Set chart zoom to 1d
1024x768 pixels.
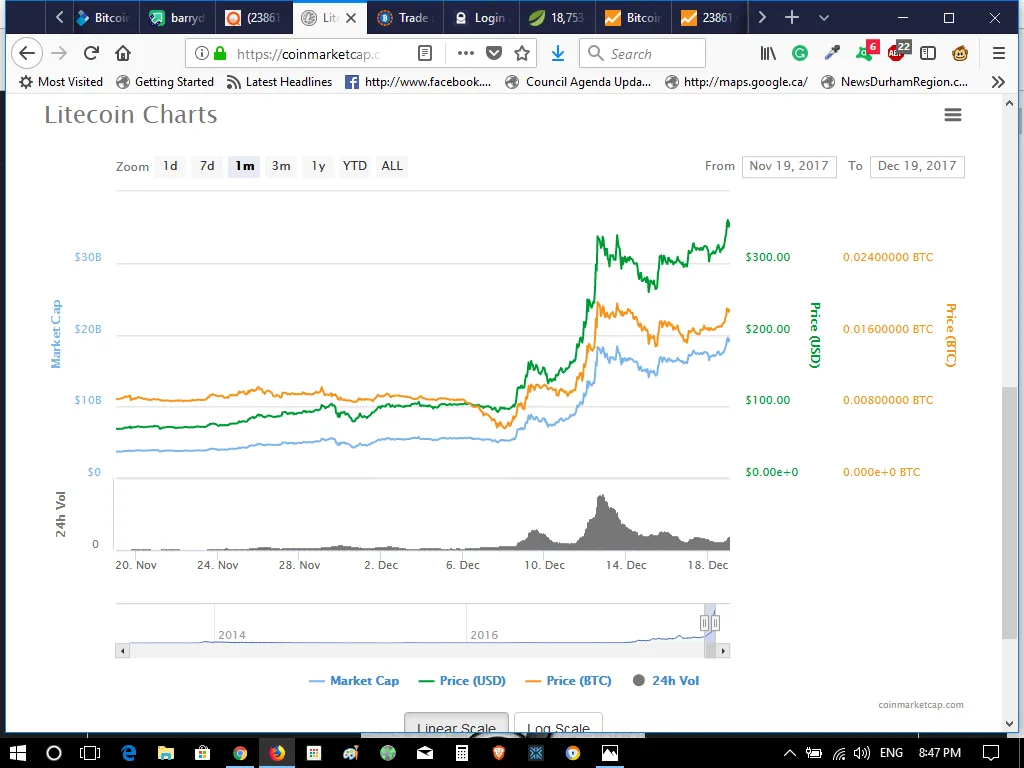tap(170, 166)
